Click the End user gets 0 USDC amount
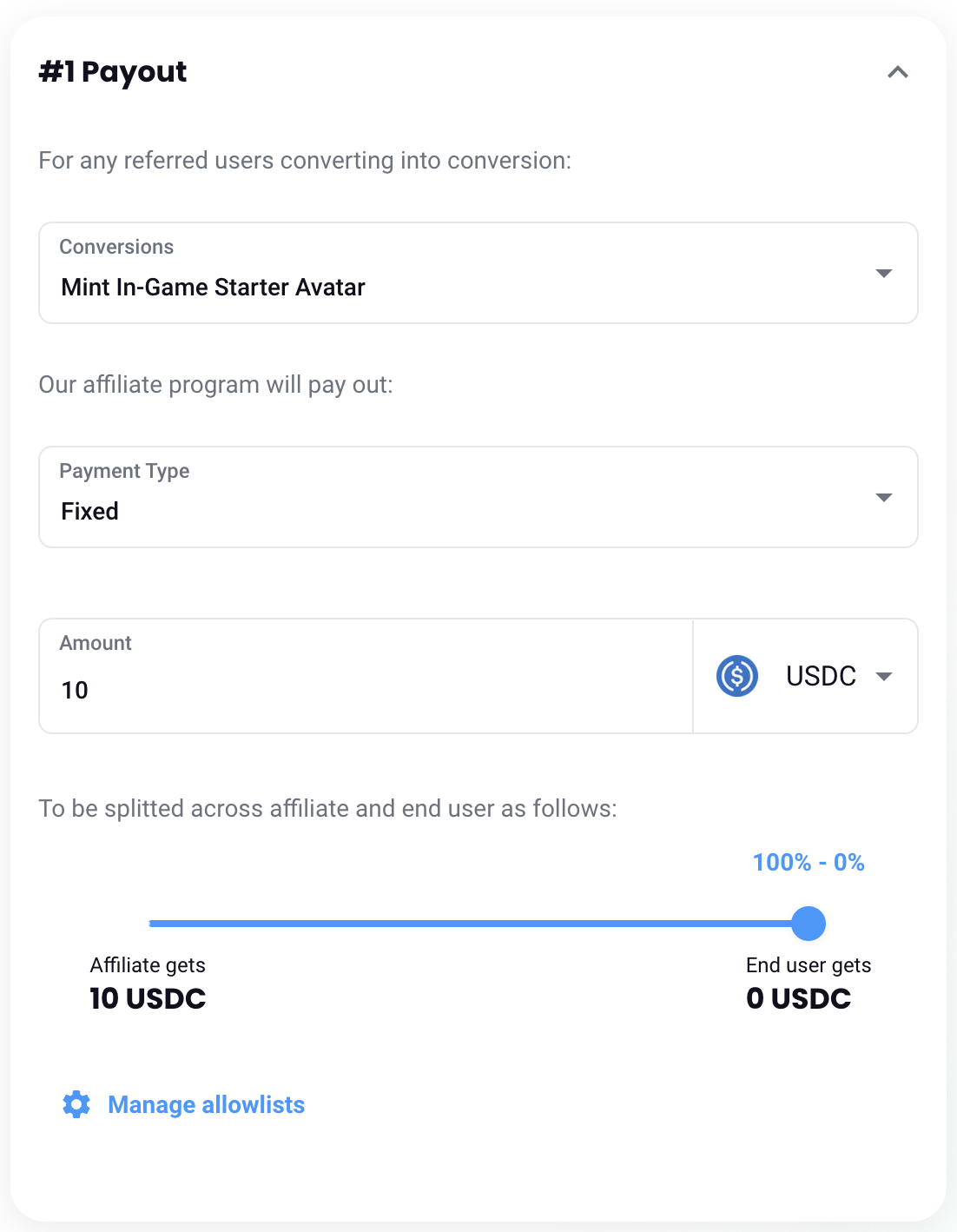This screenshot has height=1232, width=957. [799, 999]
